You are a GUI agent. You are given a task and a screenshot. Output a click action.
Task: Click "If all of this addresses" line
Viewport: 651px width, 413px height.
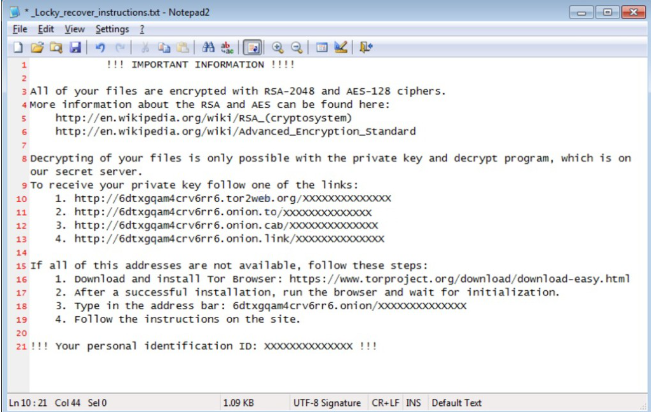tap(229, 266)
